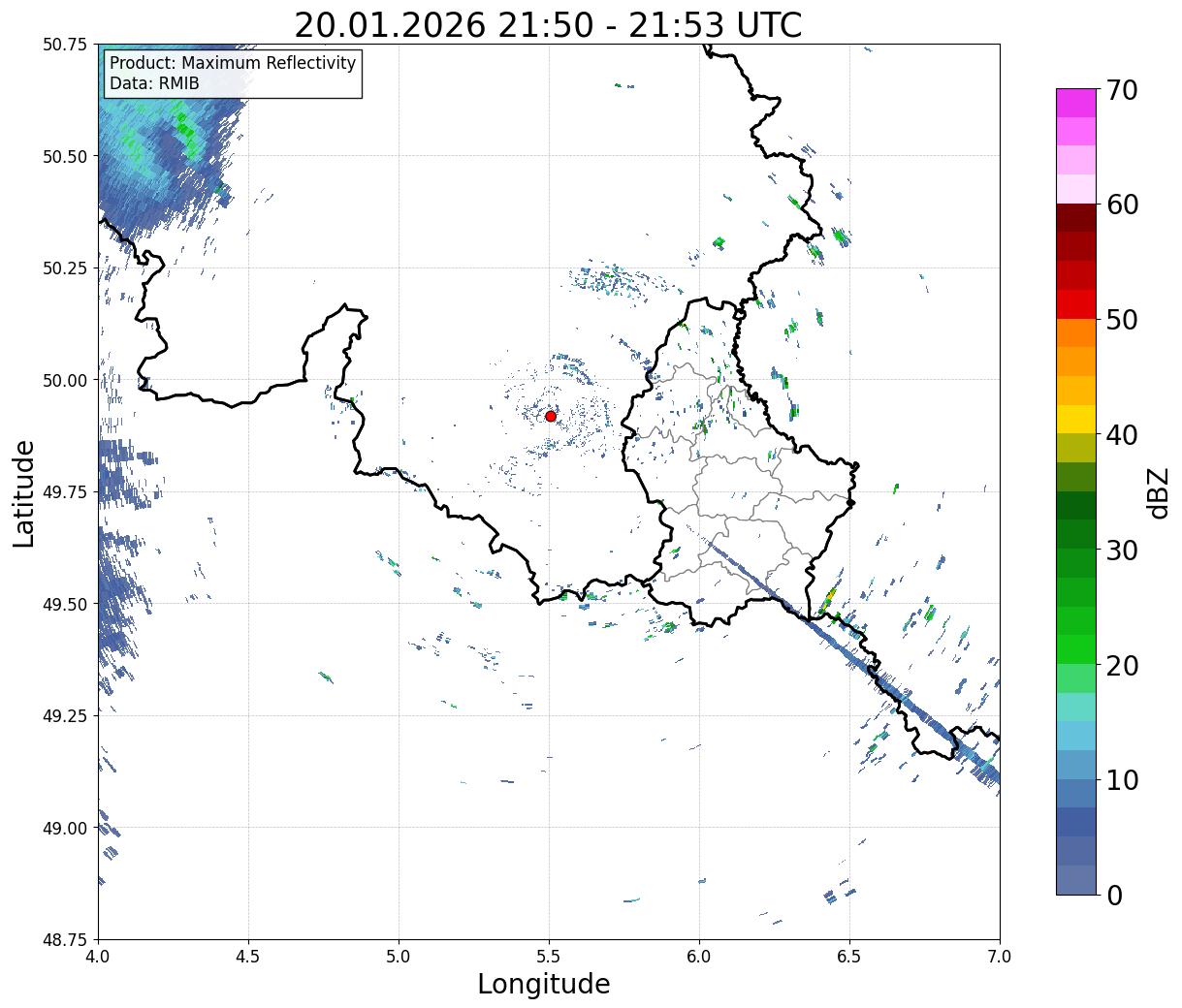
Task: Click the 'Product: Maximum Reflectivity' label
Action: 233,63
